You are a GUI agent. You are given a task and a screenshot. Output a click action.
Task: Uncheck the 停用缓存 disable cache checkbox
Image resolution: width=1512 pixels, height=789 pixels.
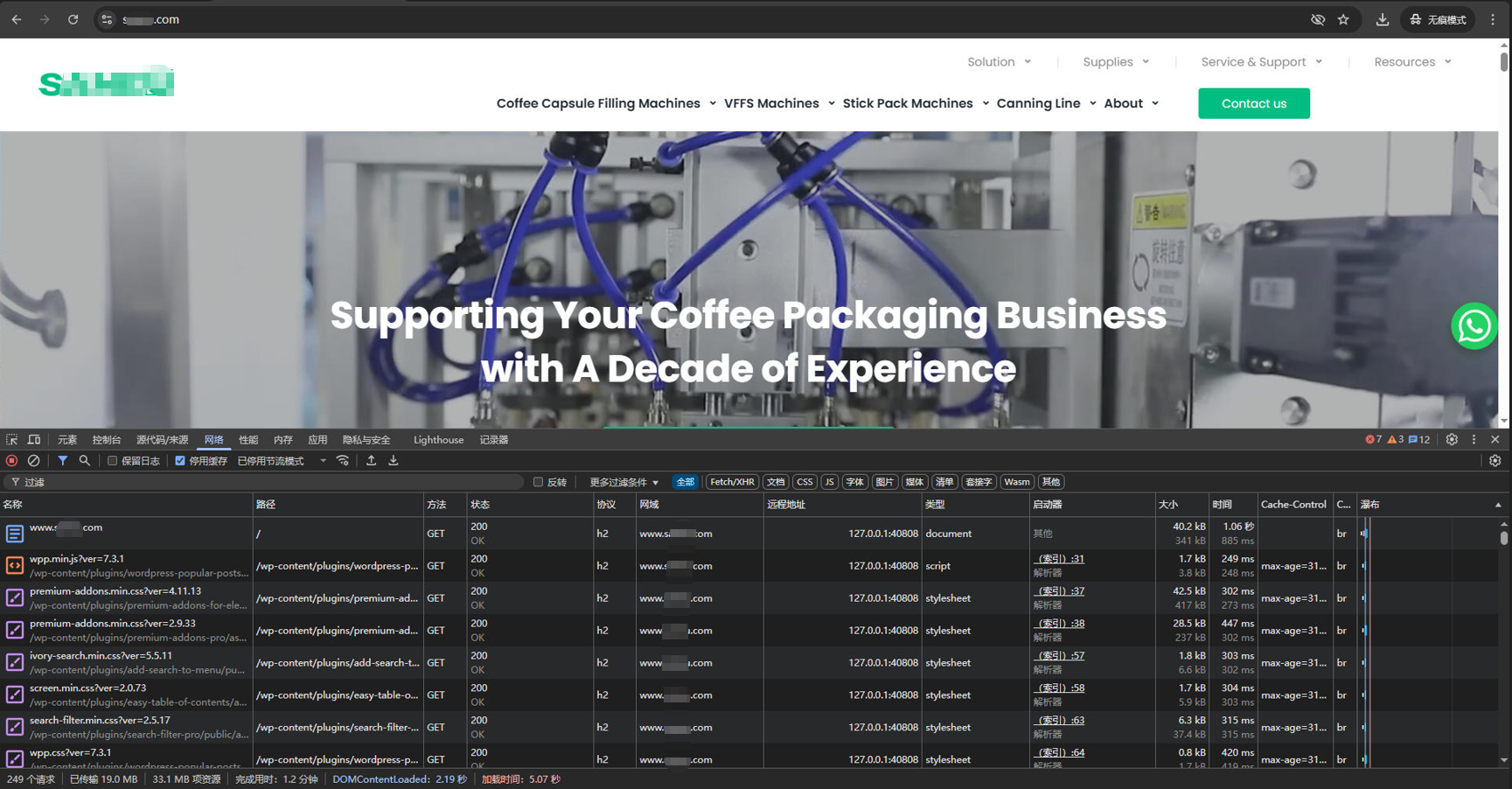(x=180, y=461)
